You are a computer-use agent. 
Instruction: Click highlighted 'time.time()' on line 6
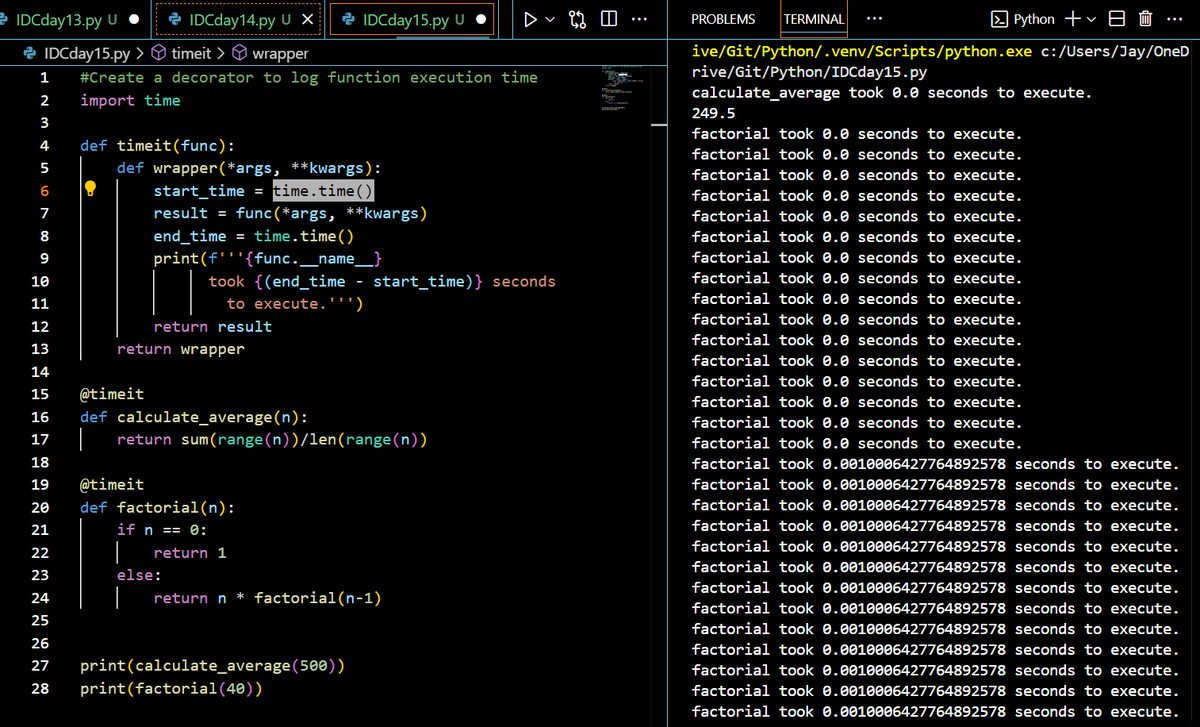click(x=323, y=190)
